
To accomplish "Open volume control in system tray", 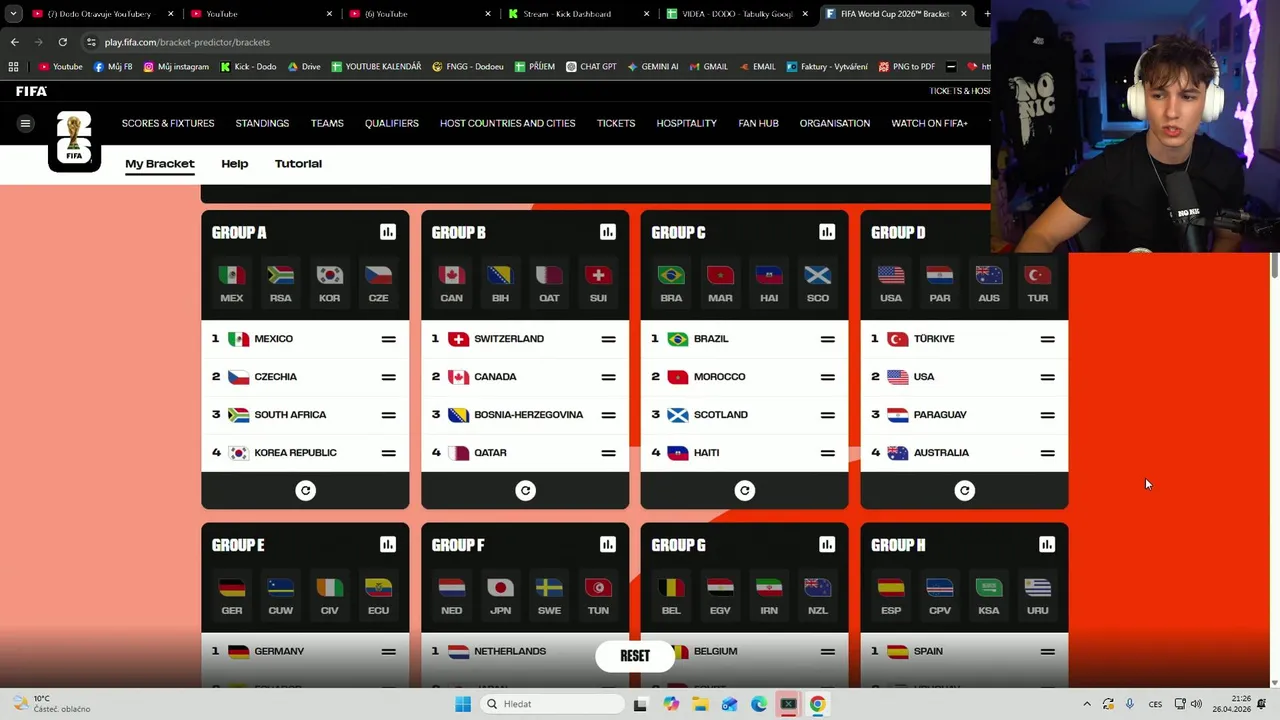I will click(1197, 704).
